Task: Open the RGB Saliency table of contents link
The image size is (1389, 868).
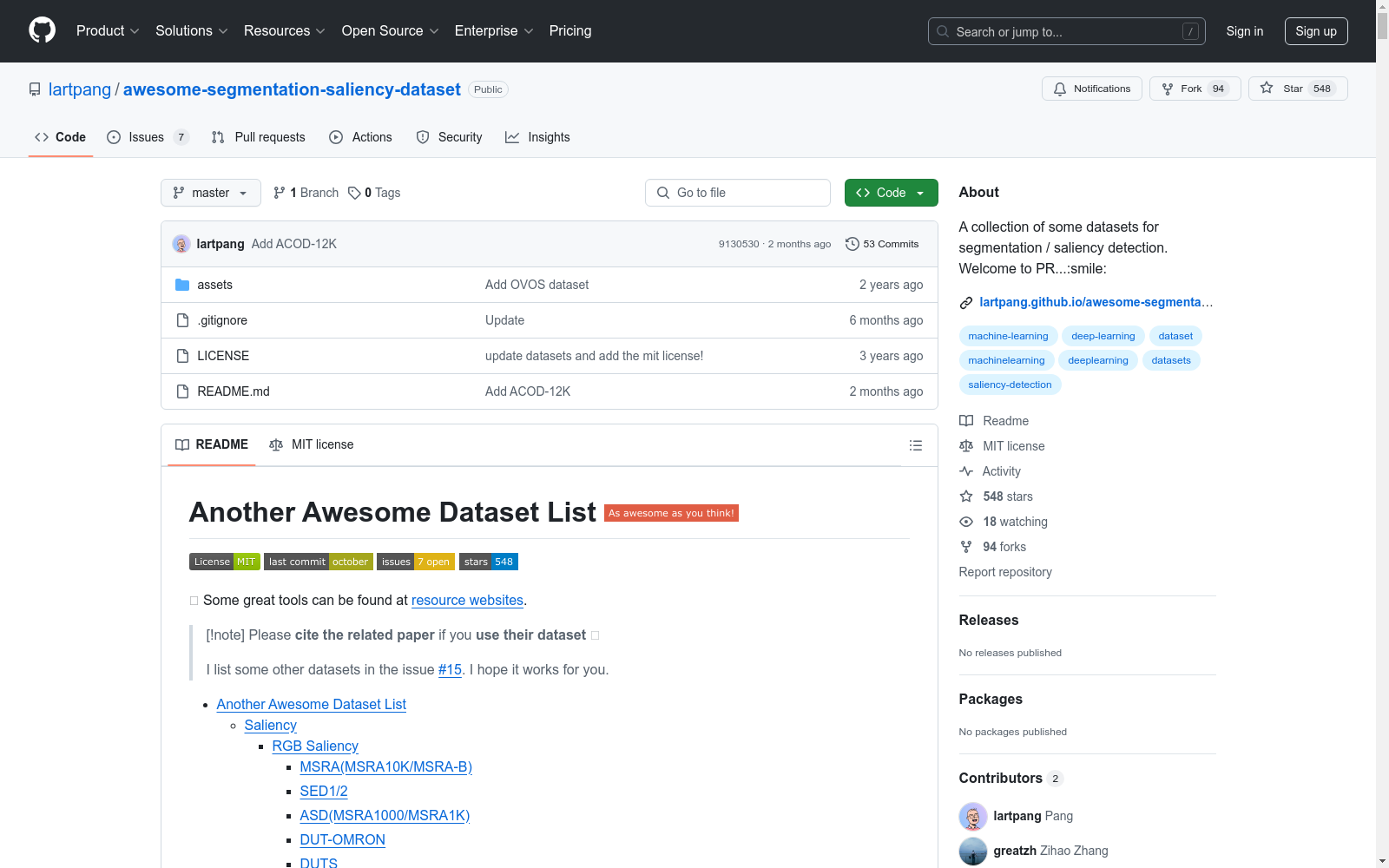Action: pos(315,746)
